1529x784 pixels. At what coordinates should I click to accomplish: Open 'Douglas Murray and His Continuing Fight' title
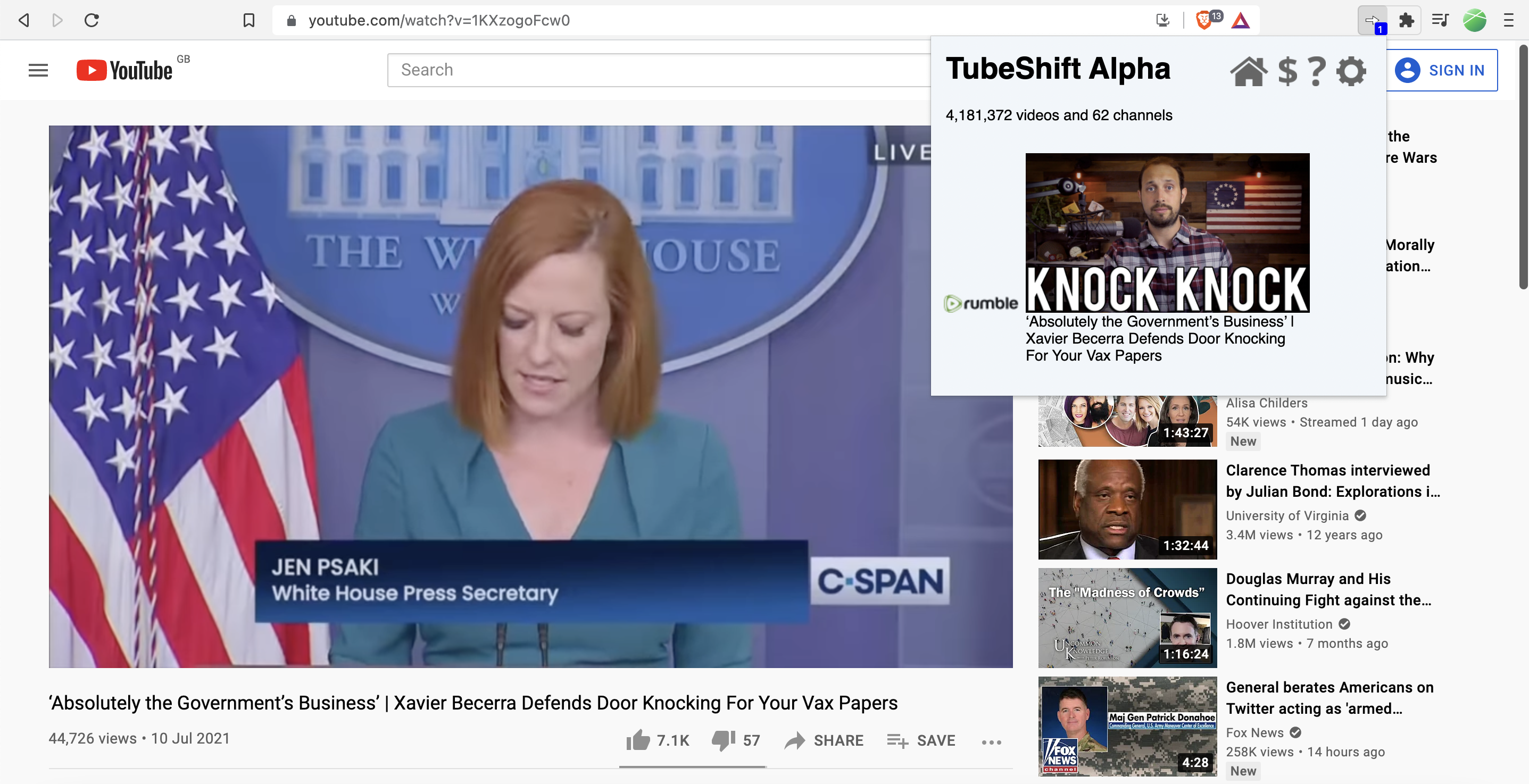coord(1328,589)
